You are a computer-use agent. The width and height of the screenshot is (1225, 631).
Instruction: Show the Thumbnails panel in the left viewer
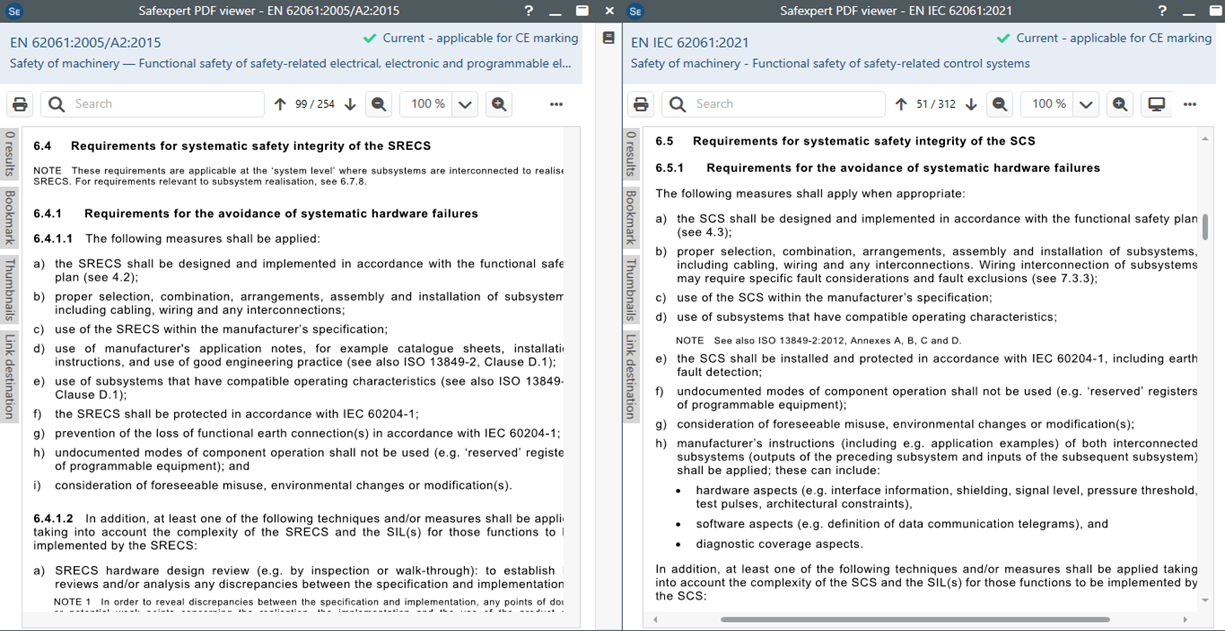(10, 290)
